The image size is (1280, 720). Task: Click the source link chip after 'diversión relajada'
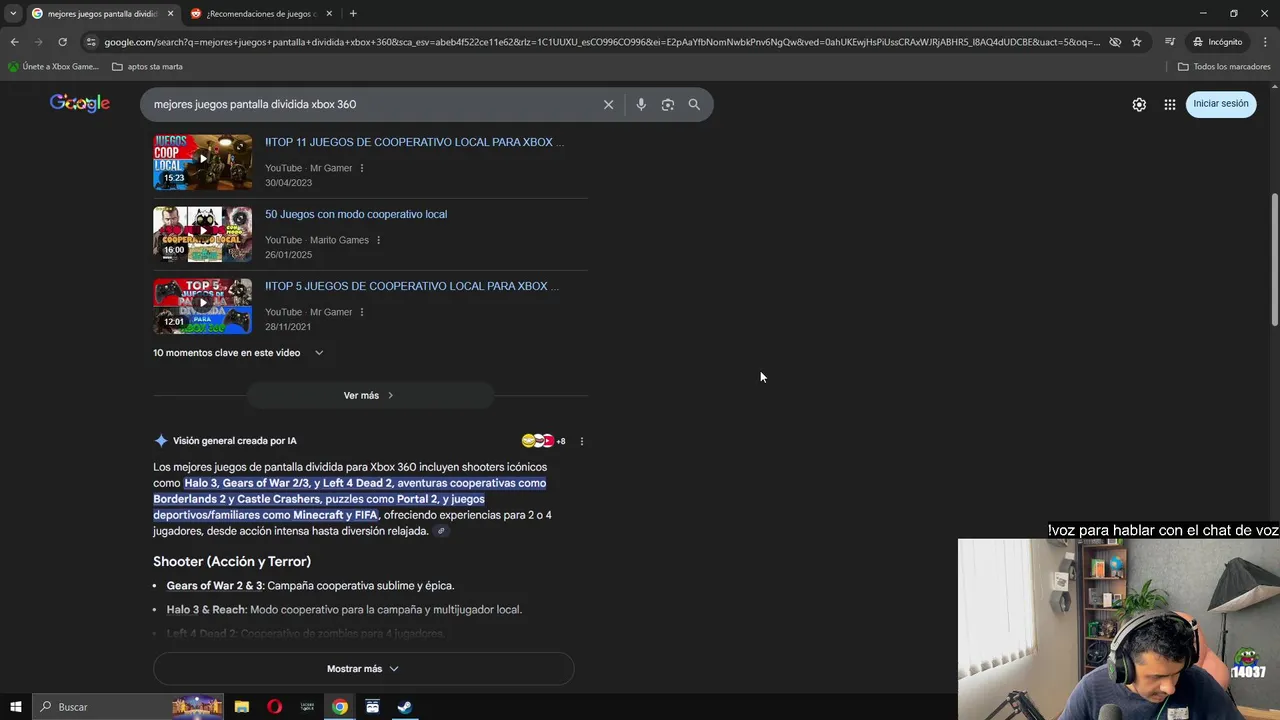[441, 531]
